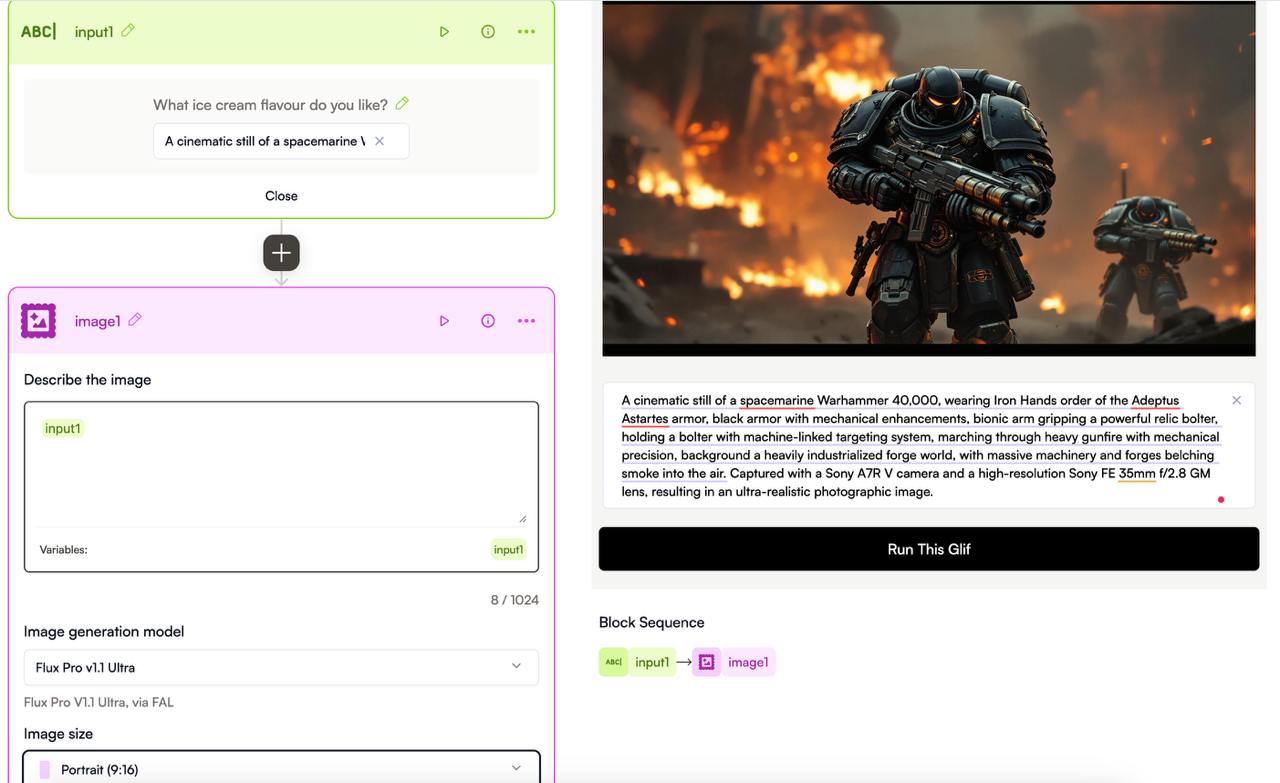Close the input1 block panel

click(281, 196)
